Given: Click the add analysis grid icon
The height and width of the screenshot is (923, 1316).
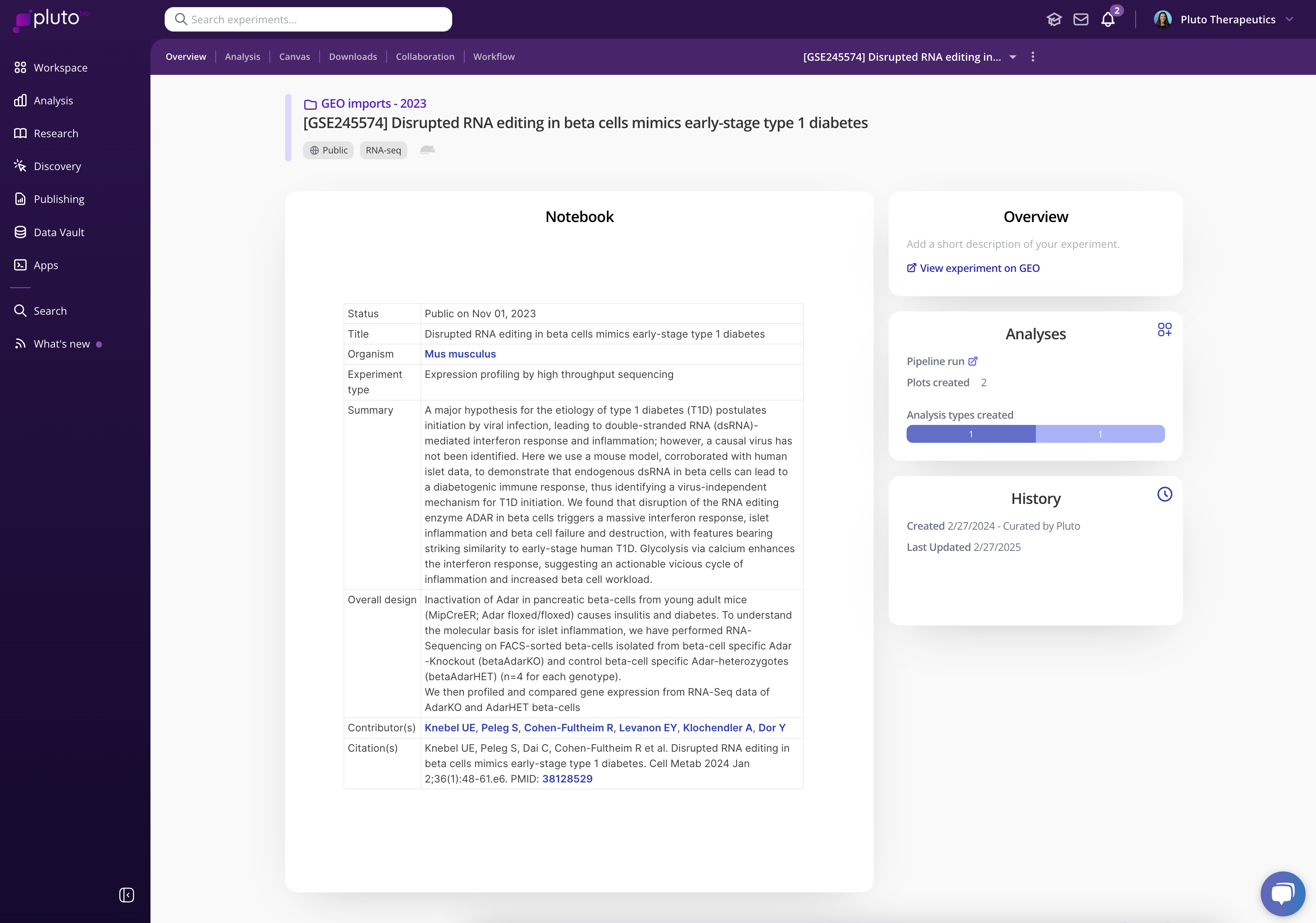Looking at the screenshot, I should tap(1164, 330).
